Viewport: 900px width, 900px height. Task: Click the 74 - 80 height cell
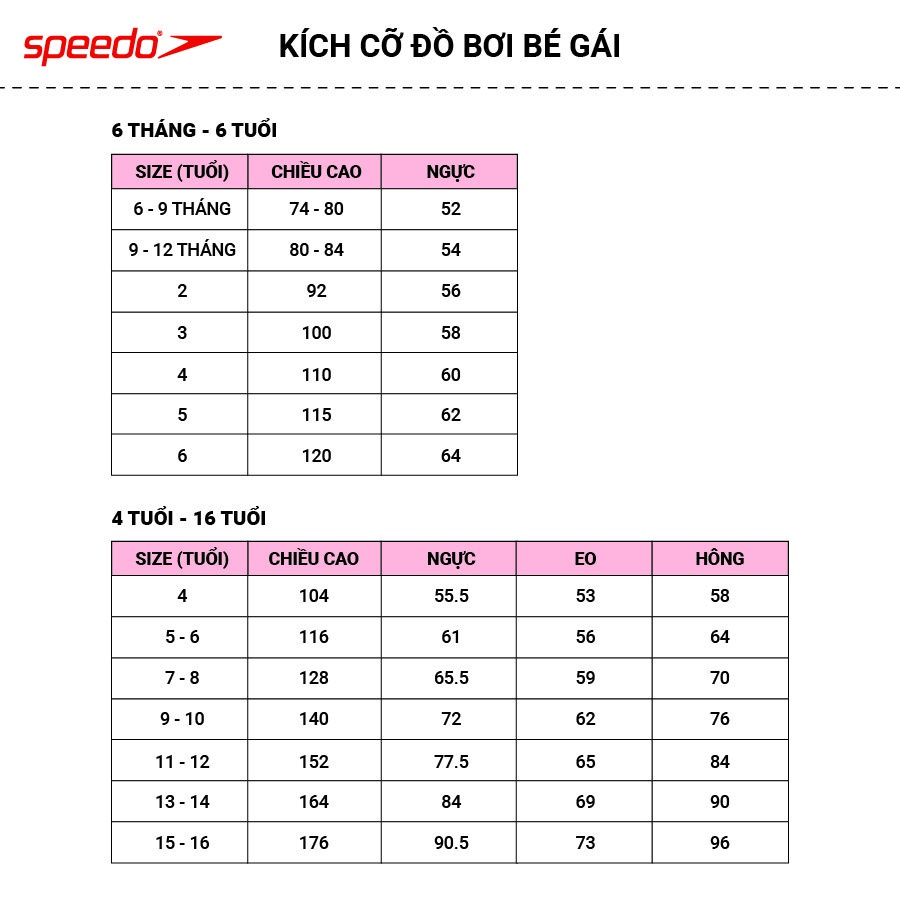tap(315, 209)
